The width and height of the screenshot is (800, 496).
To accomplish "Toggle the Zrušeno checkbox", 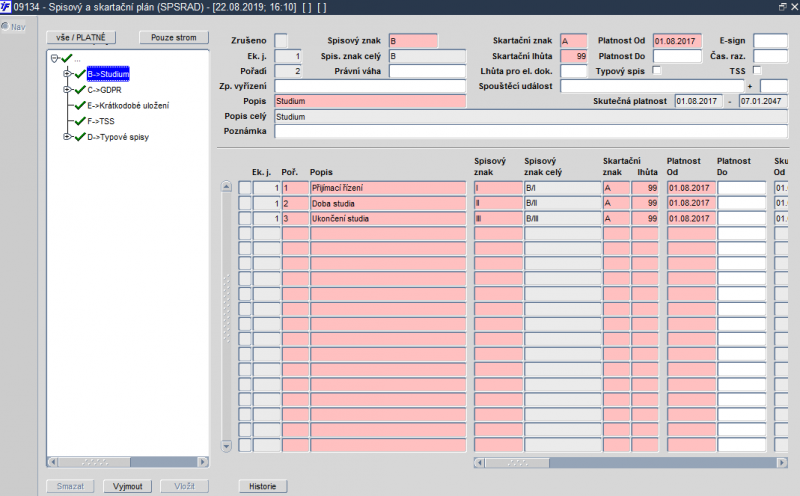I will pyautogui.click(x=281, y=40).
